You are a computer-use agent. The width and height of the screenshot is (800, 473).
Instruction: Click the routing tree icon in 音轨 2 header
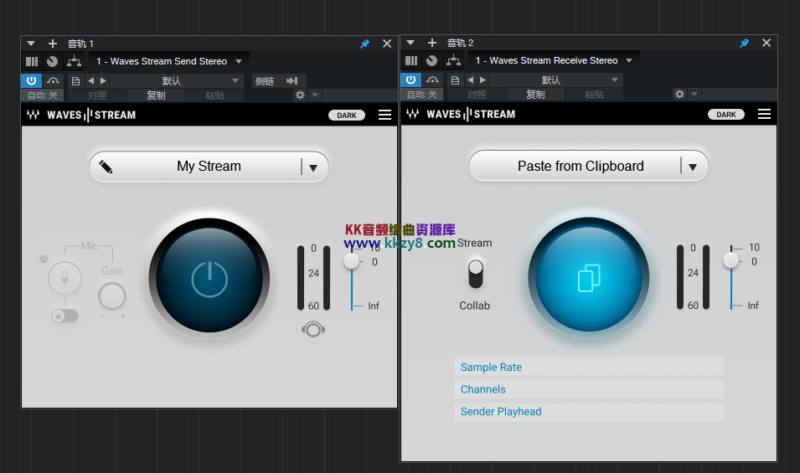(453, 61)
